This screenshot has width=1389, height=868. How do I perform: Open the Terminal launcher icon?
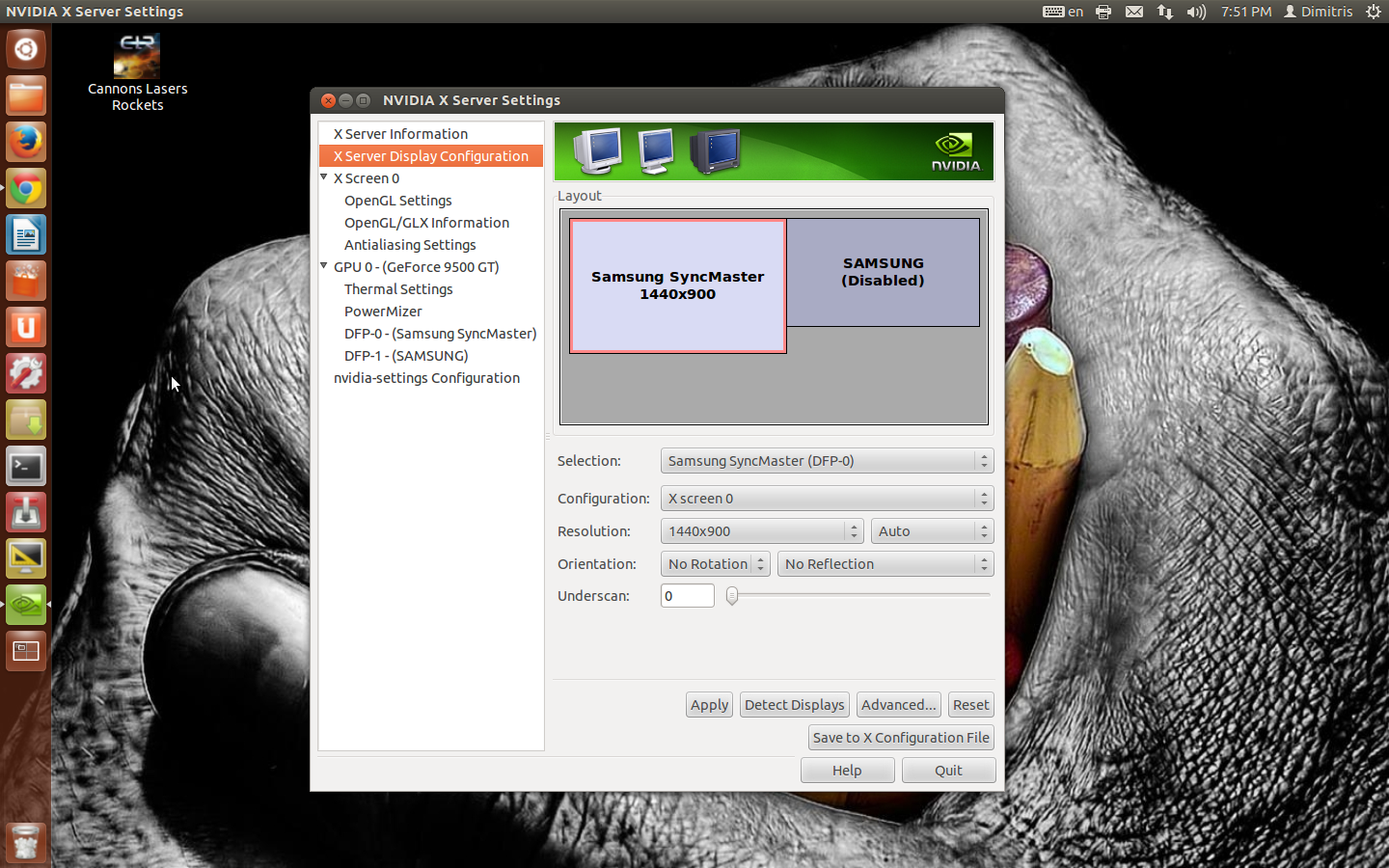point(26,467)
